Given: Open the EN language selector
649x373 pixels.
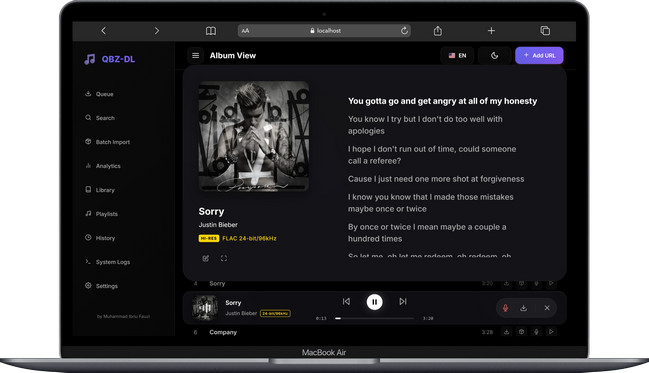Looking at the screenshot, I should pyautogui.click(x=457, y=55).
